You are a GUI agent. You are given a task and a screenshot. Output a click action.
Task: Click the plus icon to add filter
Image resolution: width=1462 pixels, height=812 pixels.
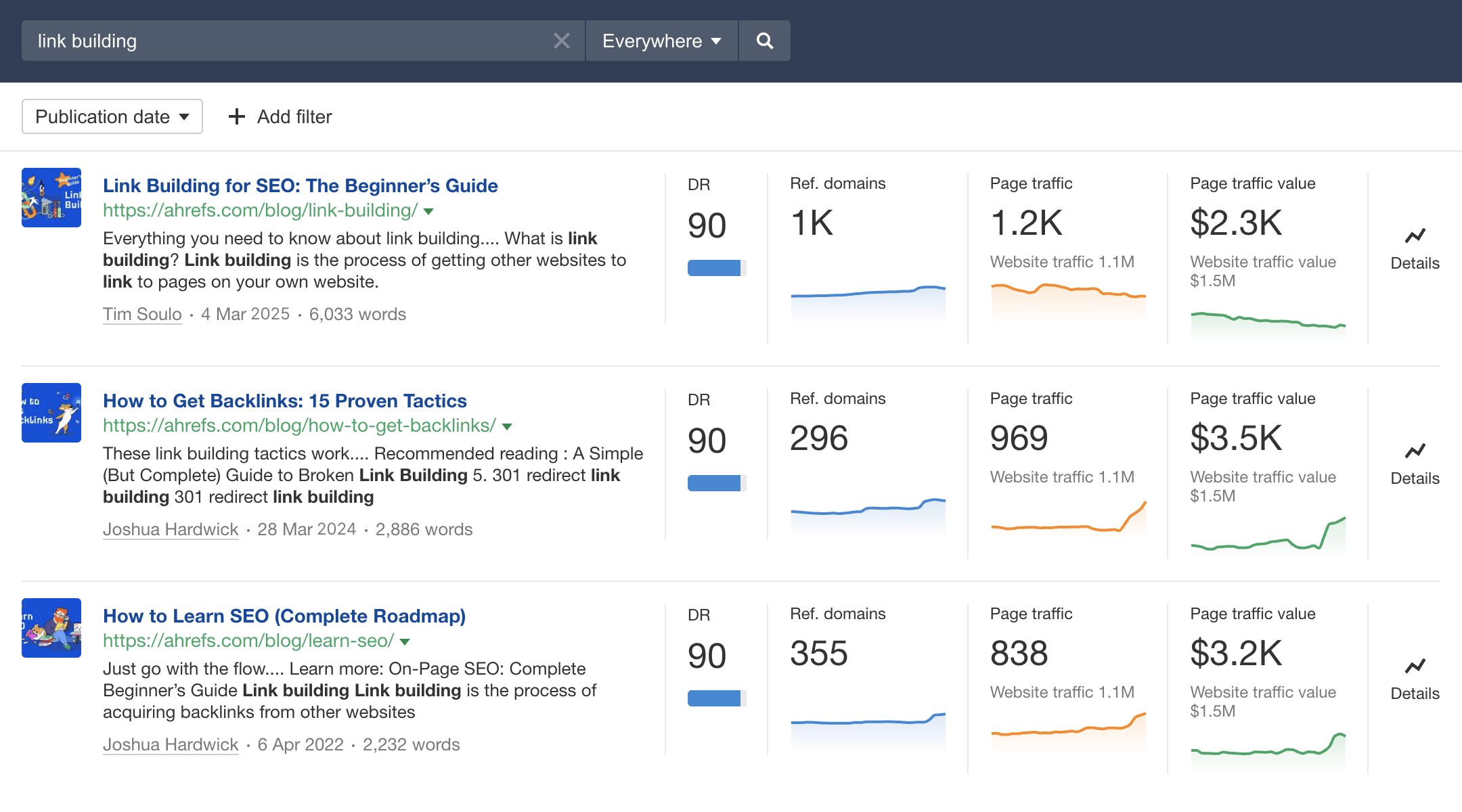(236, 116)
